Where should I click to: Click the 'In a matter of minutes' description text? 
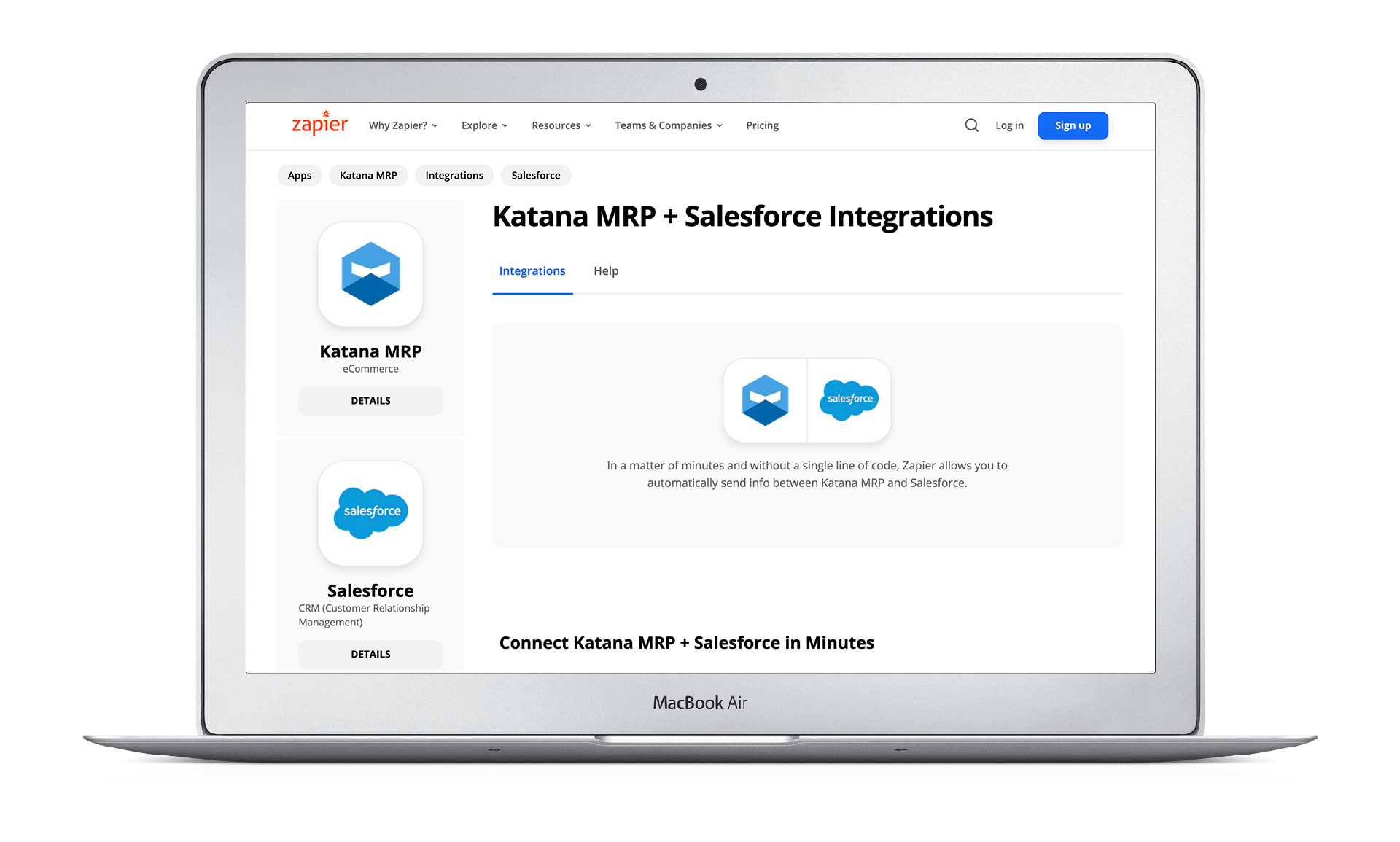click(807, 474)
